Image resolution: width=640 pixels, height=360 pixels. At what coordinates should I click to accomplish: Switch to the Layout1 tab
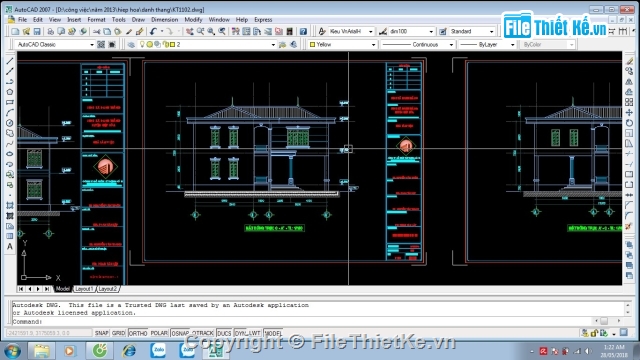tap(84, 289)
